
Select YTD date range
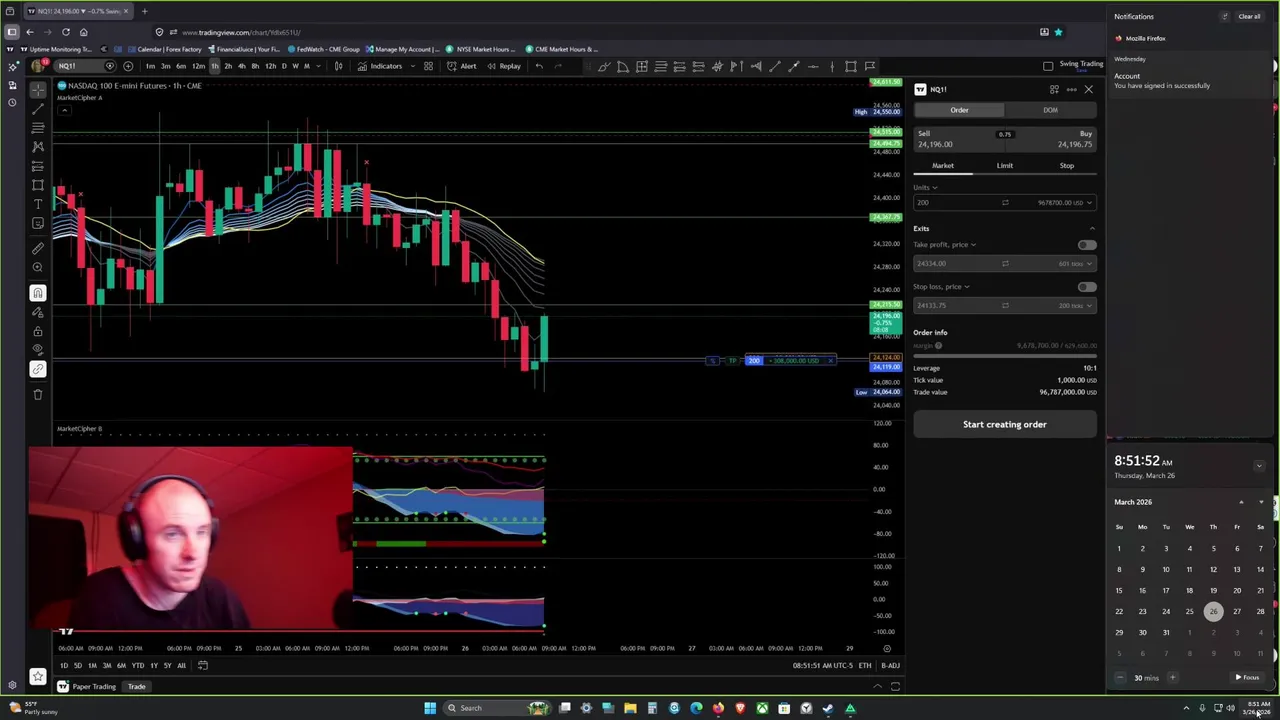(138, 666)
